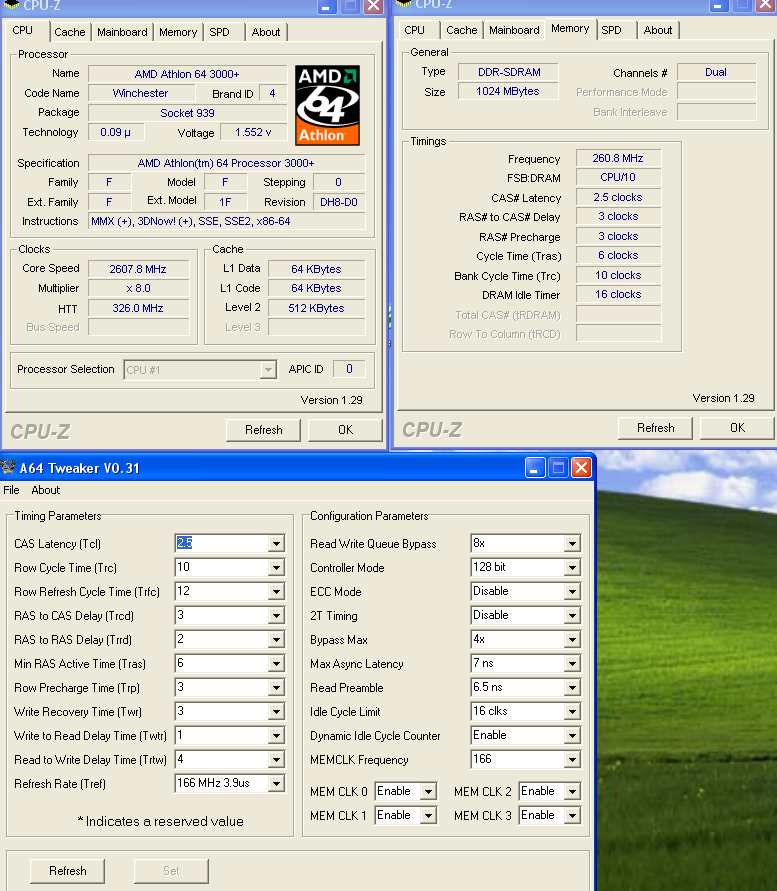The height and width of the screenshot is (891, 777).
Task: Click OK in the right CPU-Z window
Action: 737,428
